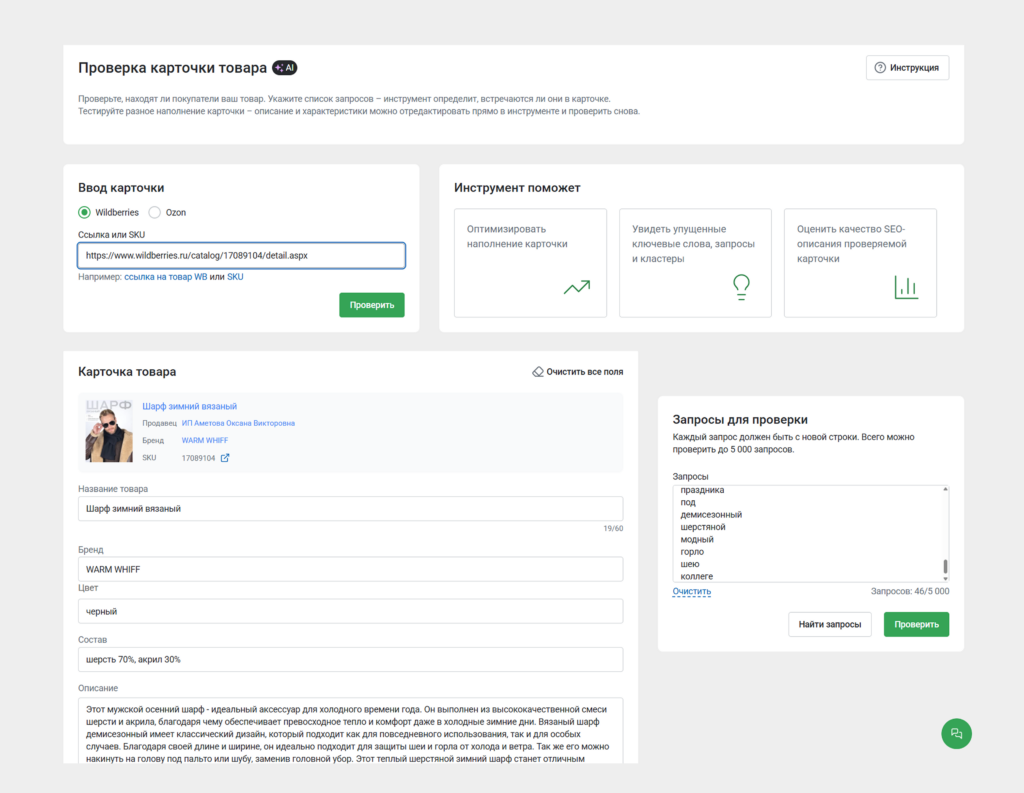The width and height of the screenshot is (1024, 793).
Task: Open the WARM WHIFF brand link
Action: (204, 440)
